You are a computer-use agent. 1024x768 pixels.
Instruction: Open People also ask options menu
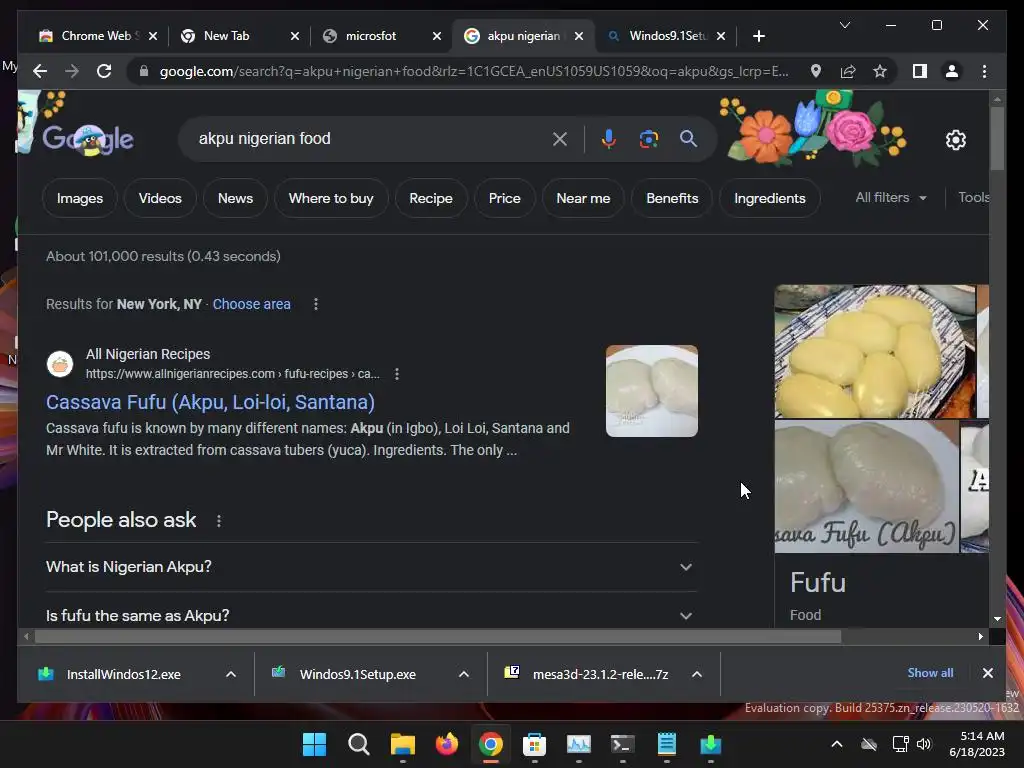pyautogui.click(x=219, y=521)
